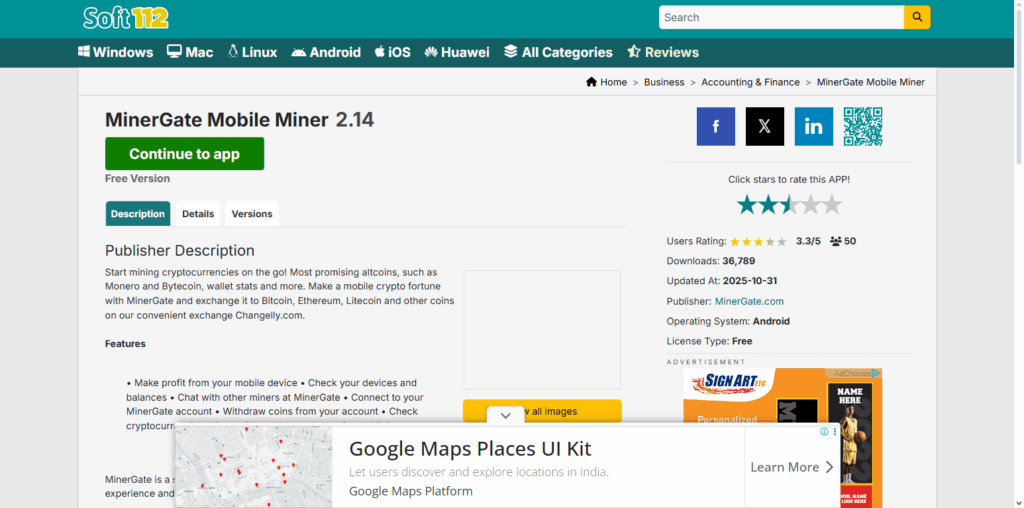Click the users count icon near 50
Viewport: 1024px width, 508px height.
click(x=835, y=242)
